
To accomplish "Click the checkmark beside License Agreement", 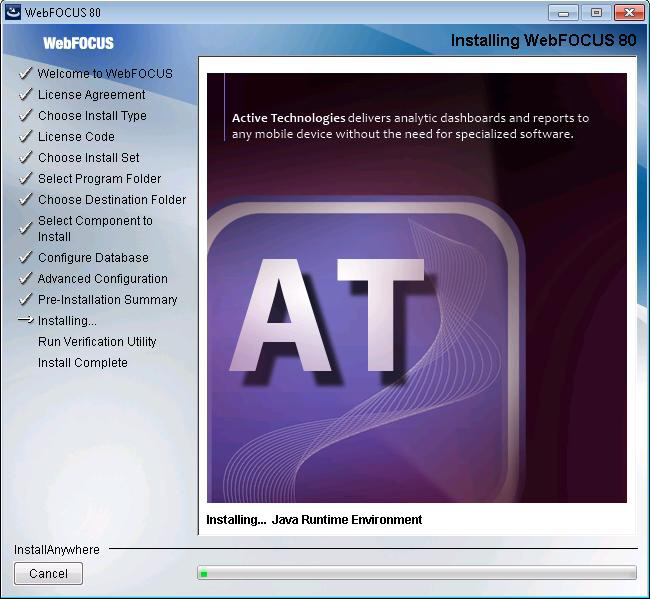I will tap(25, 94).
